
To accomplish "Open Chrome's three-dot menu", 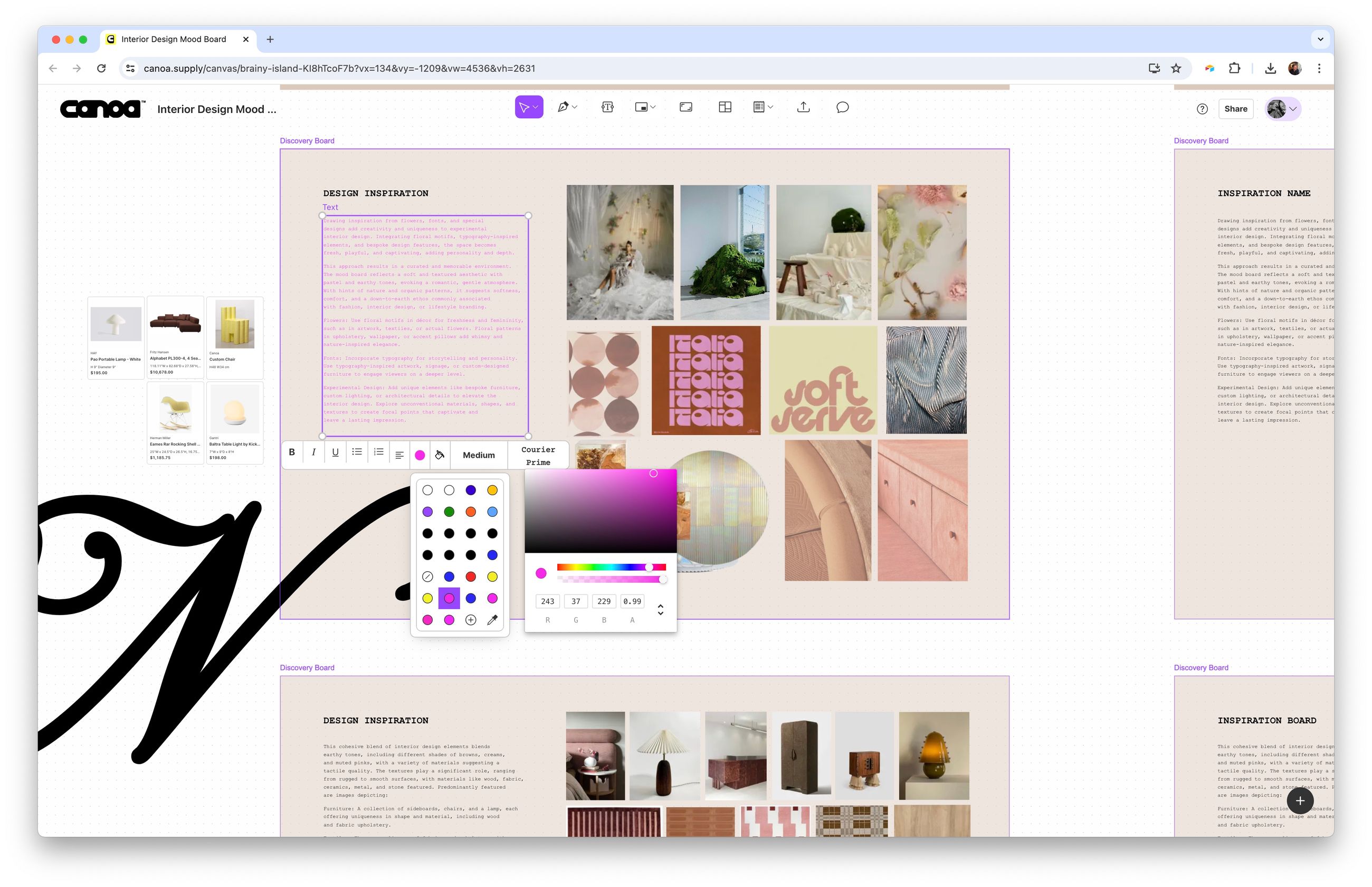I will (x=1319, y=68).
